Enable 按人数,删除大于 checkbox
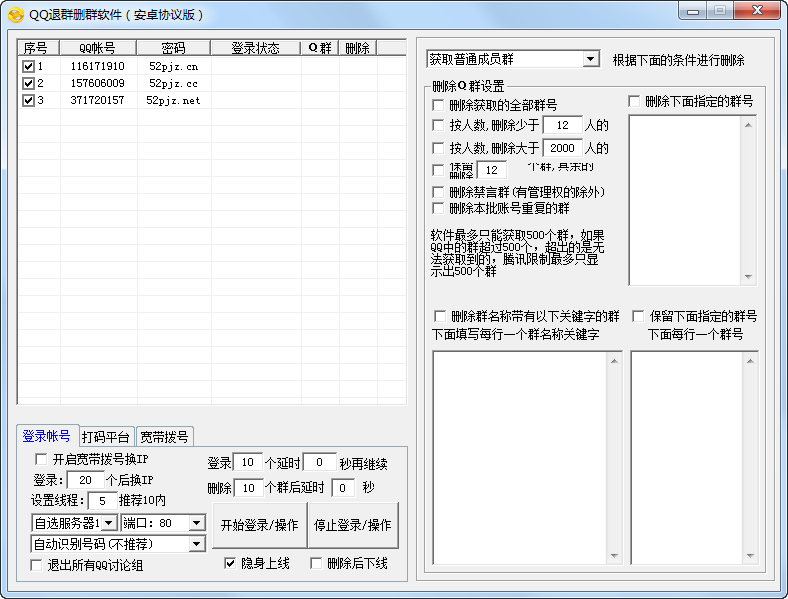The height and width of the screenshot is (599, 788). pos(438,148)
